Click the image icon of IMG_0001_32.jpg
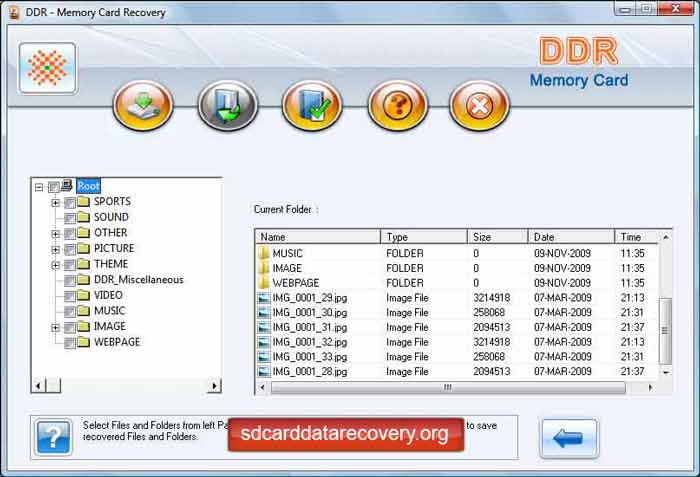This screenshot has width=700, height=477. [264, 342]
